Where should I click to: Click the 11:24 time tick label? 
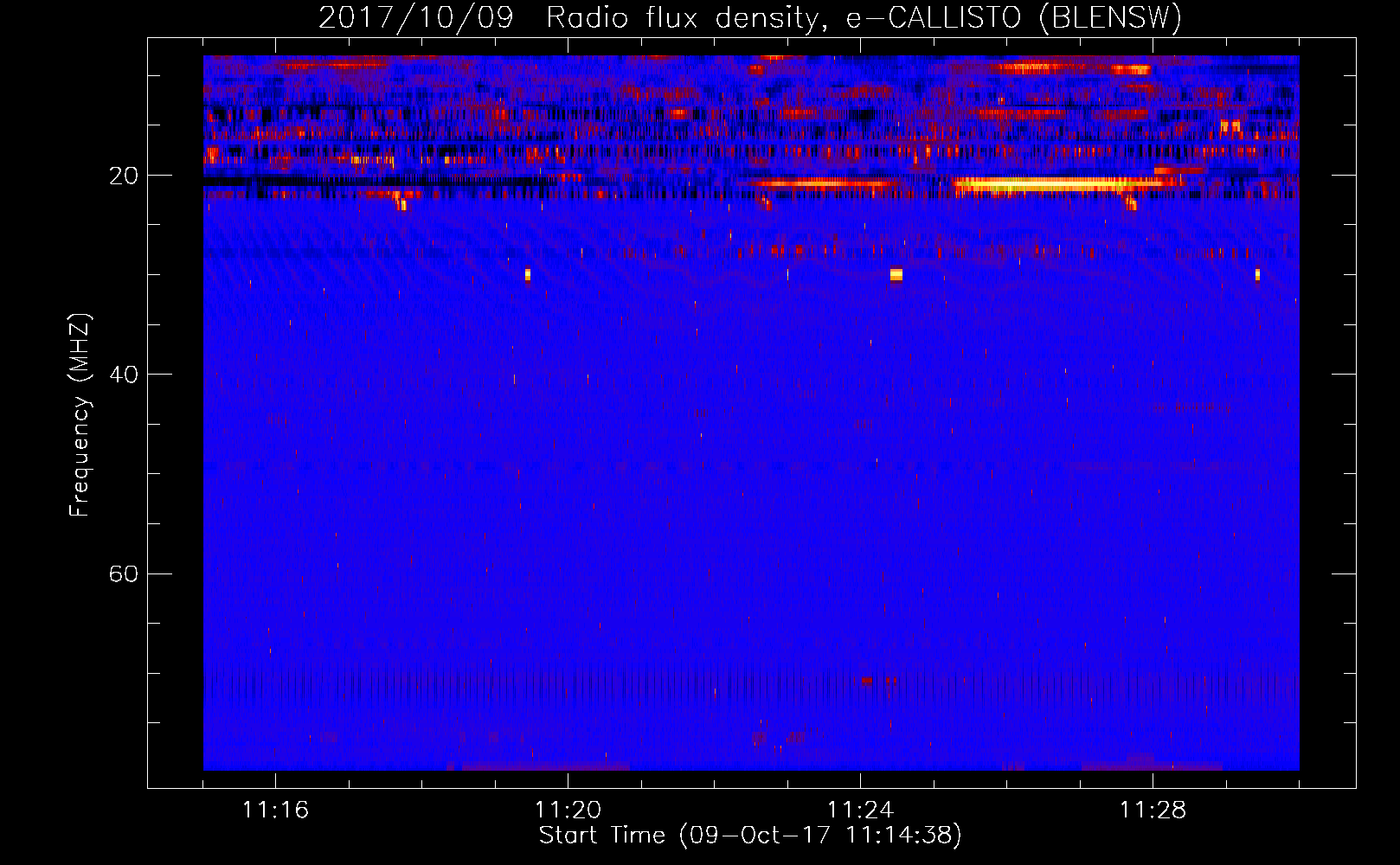click(860, 810)
